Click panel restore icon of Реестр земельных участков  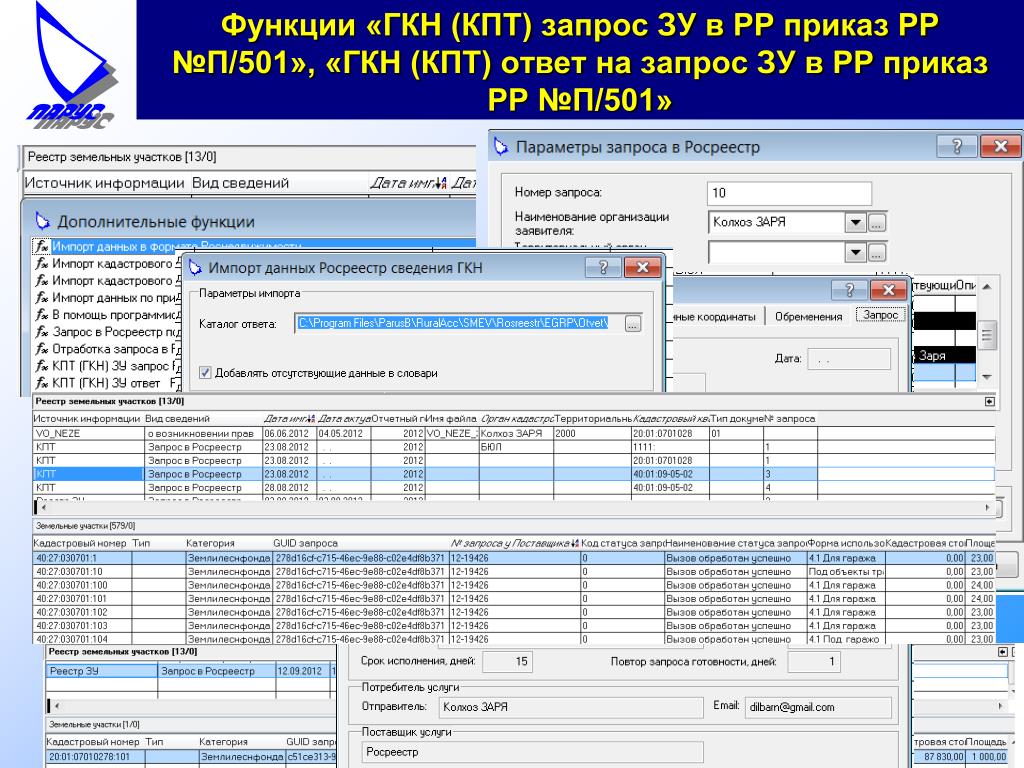(x=989, y=402)
